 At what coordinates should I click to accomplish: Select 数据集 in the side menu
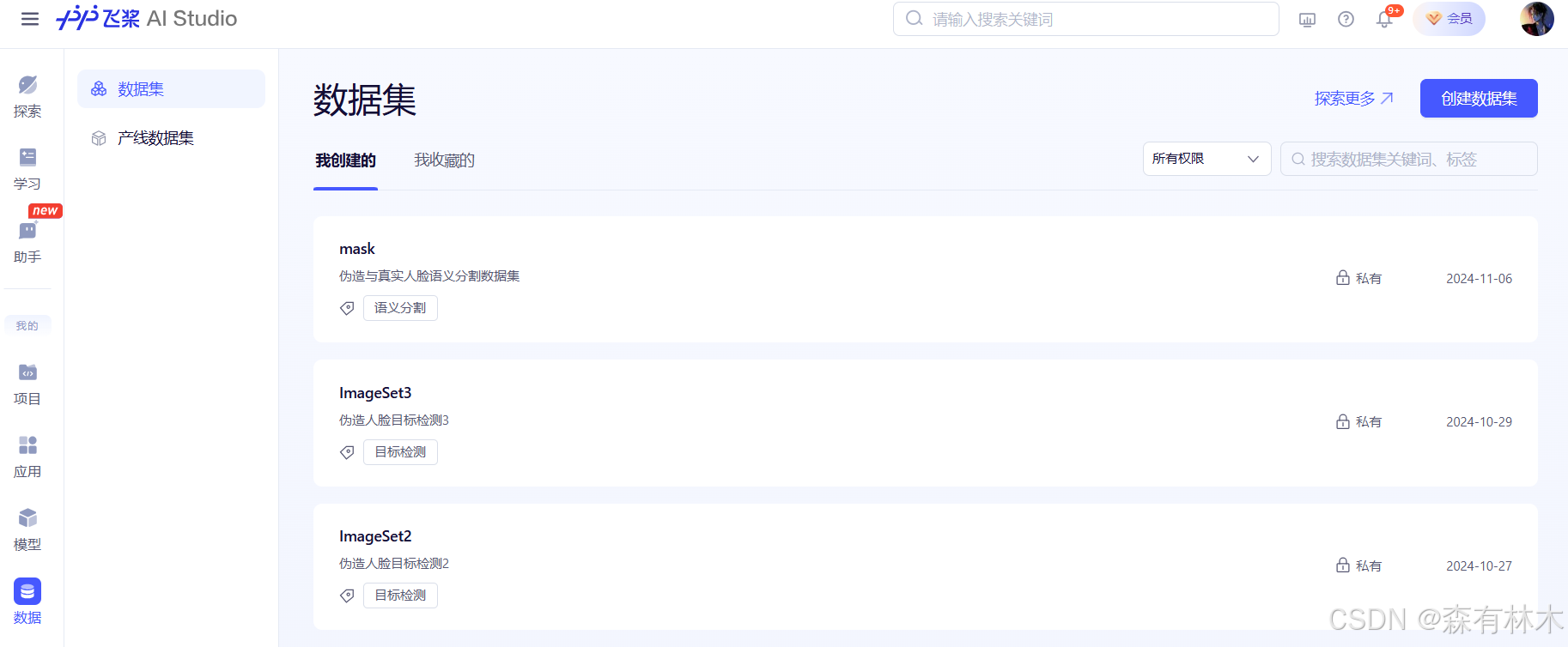coord(171,89)
